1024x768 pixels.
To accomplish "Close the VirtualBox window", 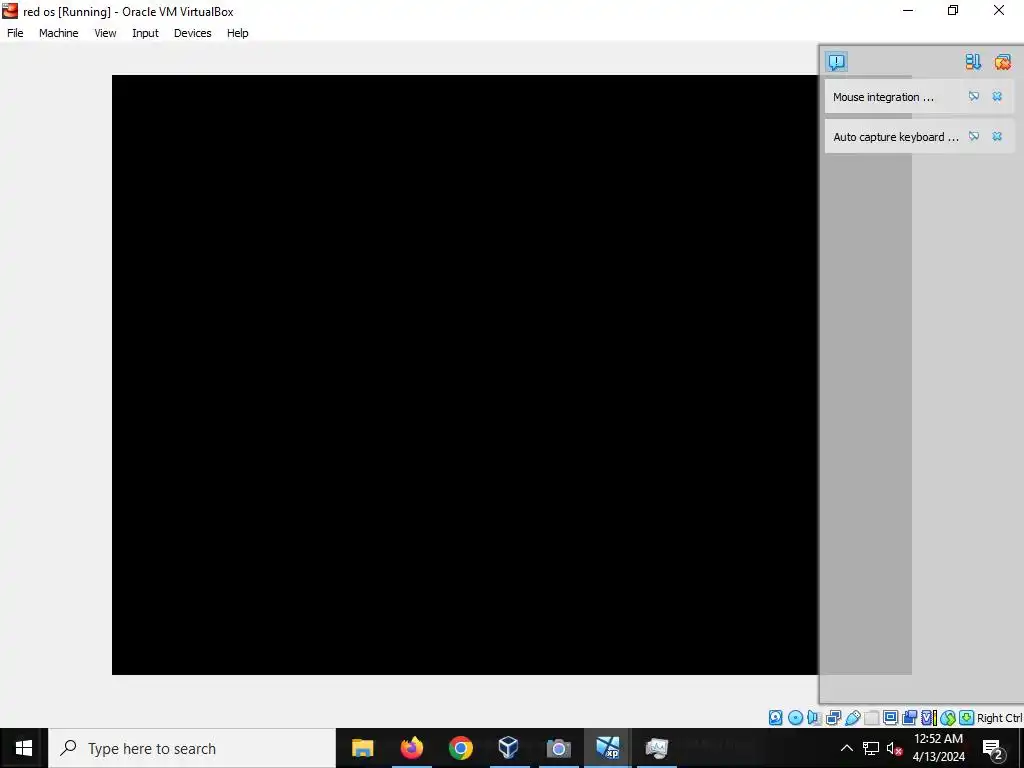I will click(x=999, y=10).
